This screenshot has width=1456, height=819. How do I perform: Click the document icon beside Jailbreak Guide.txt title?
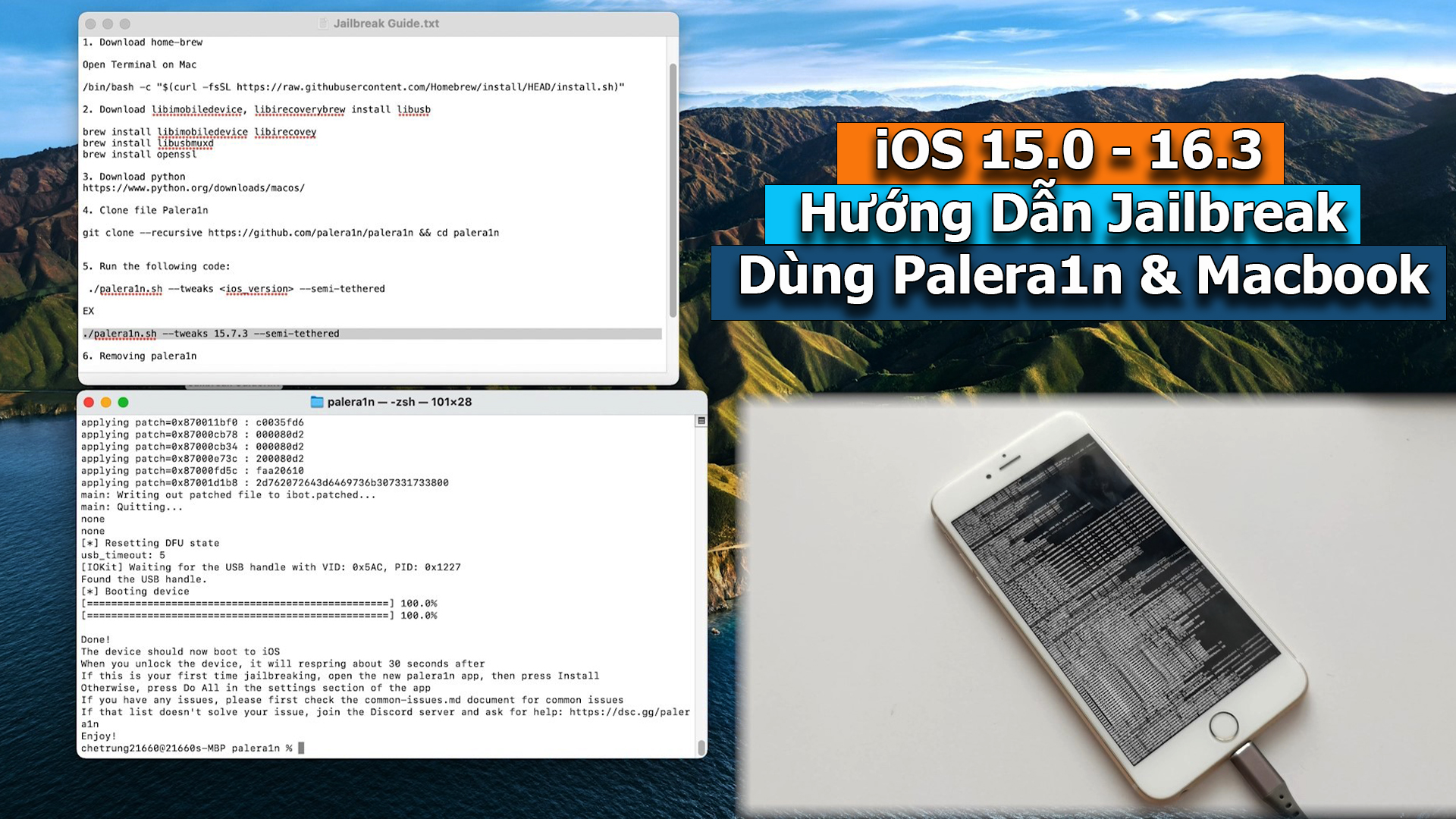(324, 24)
